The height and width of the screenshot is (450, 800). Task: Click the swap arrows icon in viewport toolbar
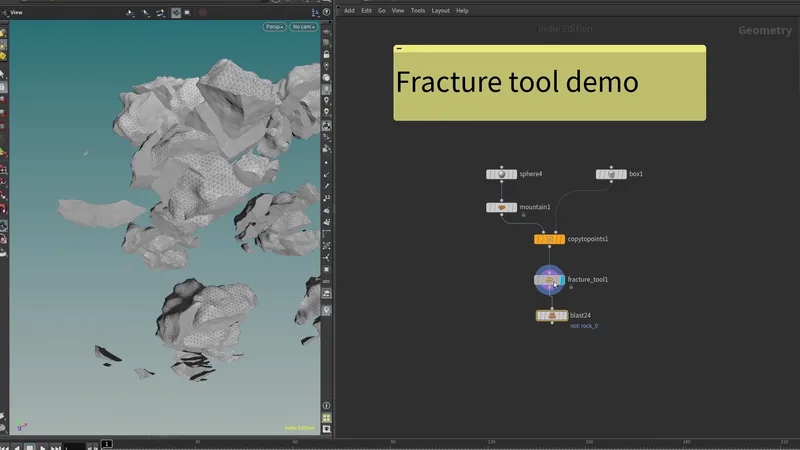click(x=160, y=13)
